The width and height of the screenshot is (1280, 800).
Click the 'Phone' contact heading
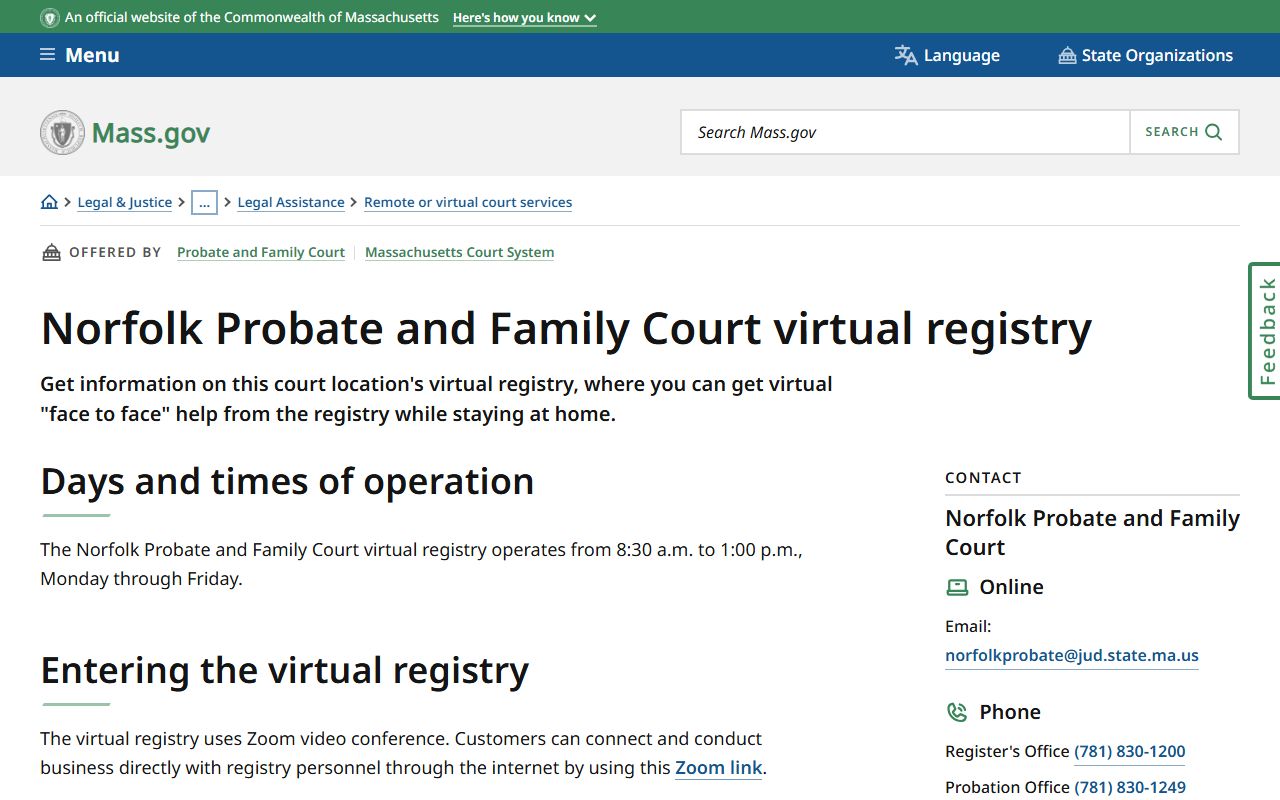1010,712
